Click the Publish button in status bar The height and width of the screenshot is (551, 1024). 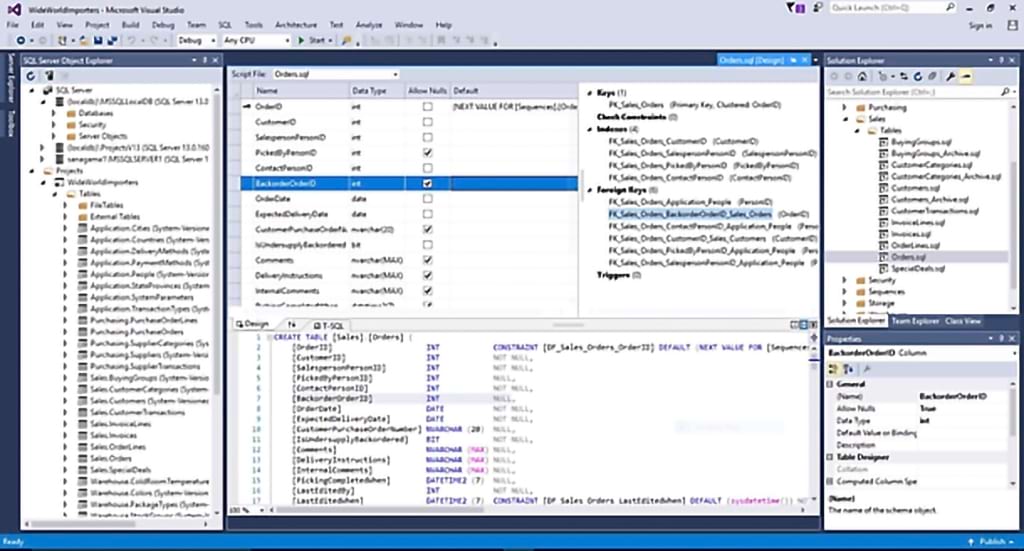click(991, 541)
